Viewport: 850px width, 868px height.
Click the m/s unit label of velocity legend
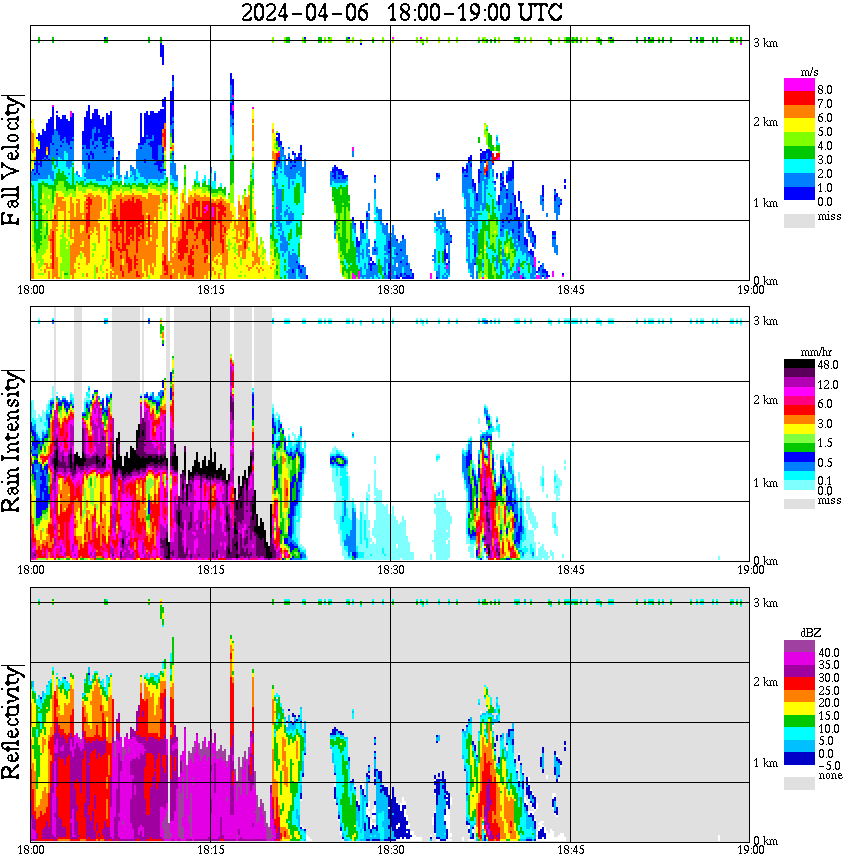(809, 73)
